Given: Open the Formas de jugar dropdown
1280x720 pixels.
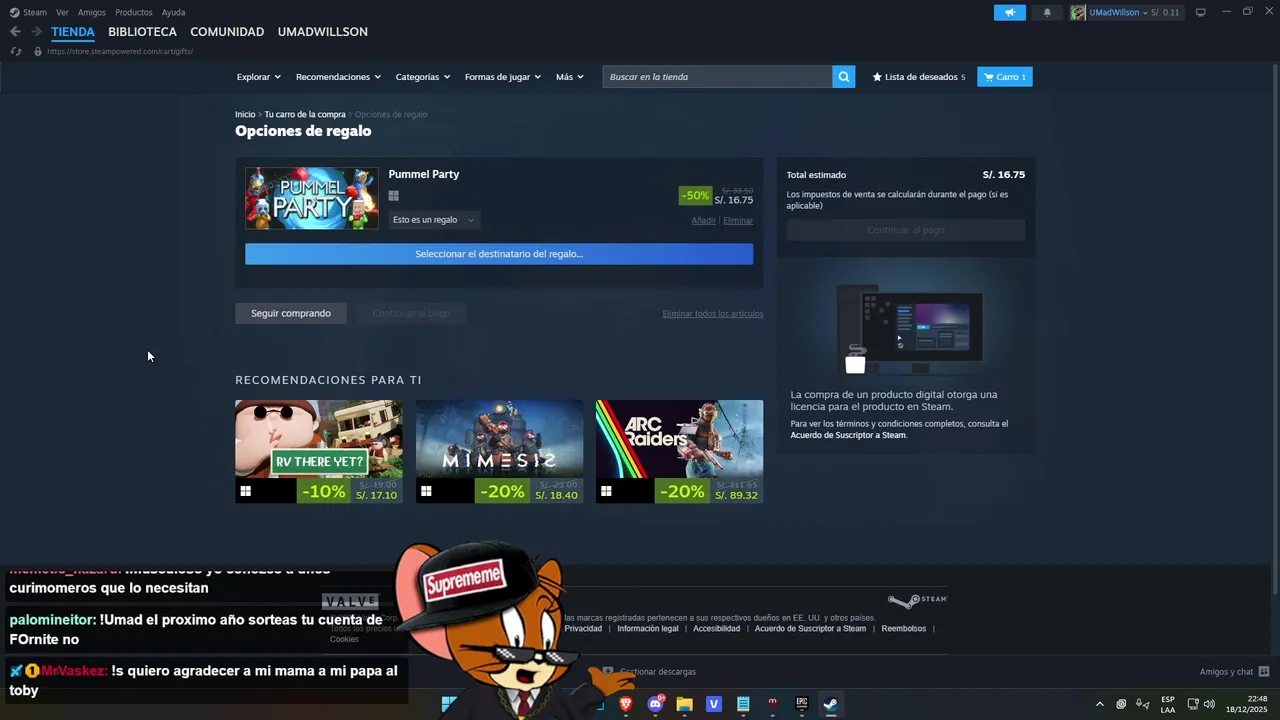Looking at the screenshot, I should point(502,77).
